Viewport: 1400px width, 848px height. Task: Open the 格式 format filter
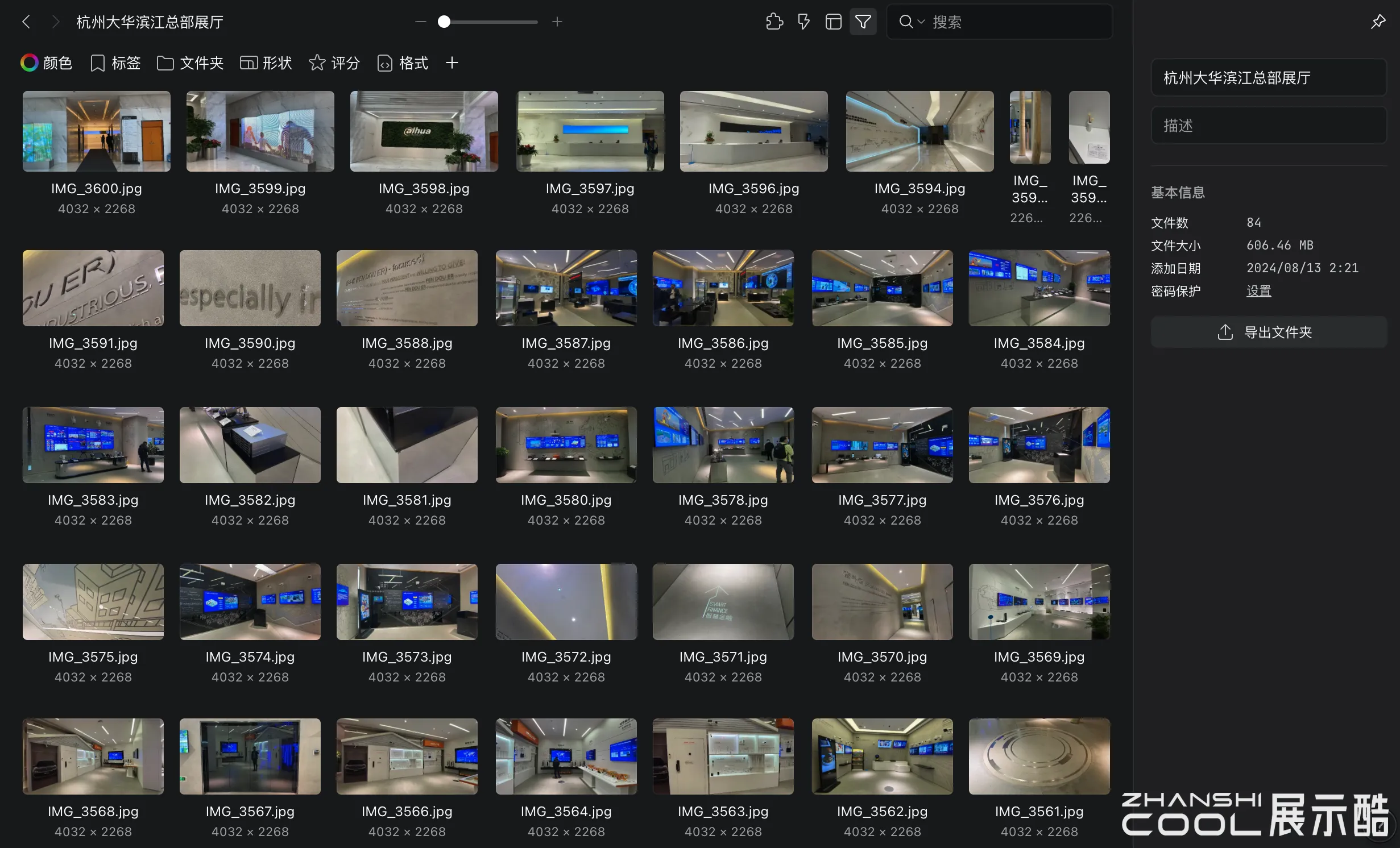point(403,63)
